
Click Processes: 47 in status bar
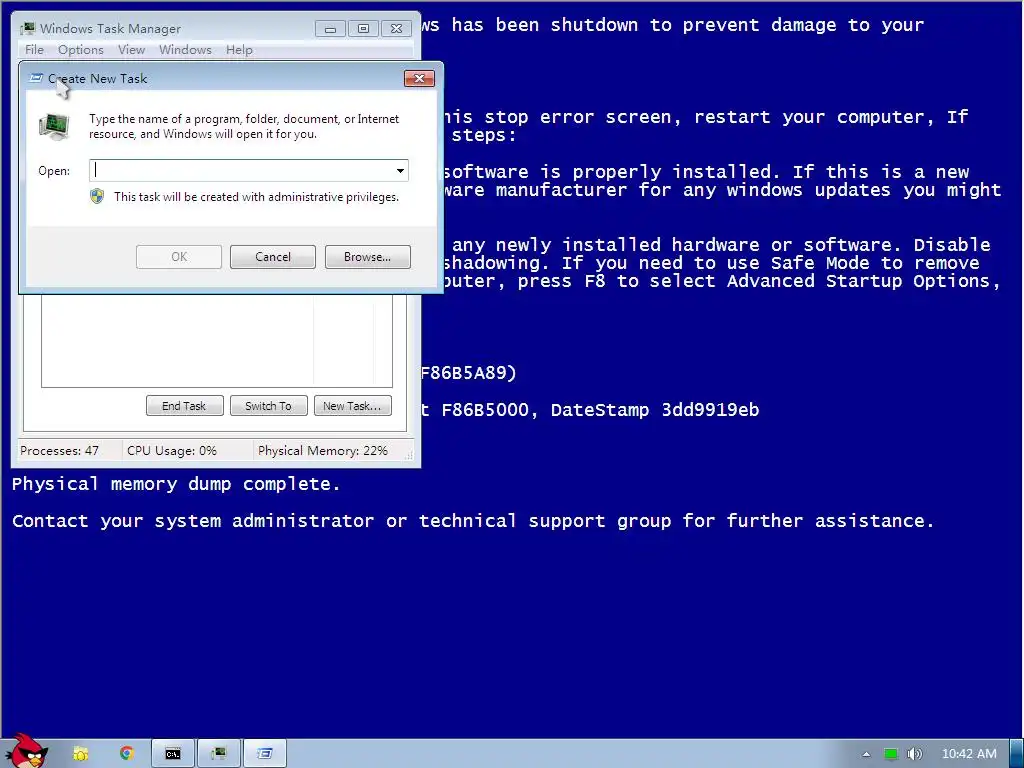[x=59, y=451]
